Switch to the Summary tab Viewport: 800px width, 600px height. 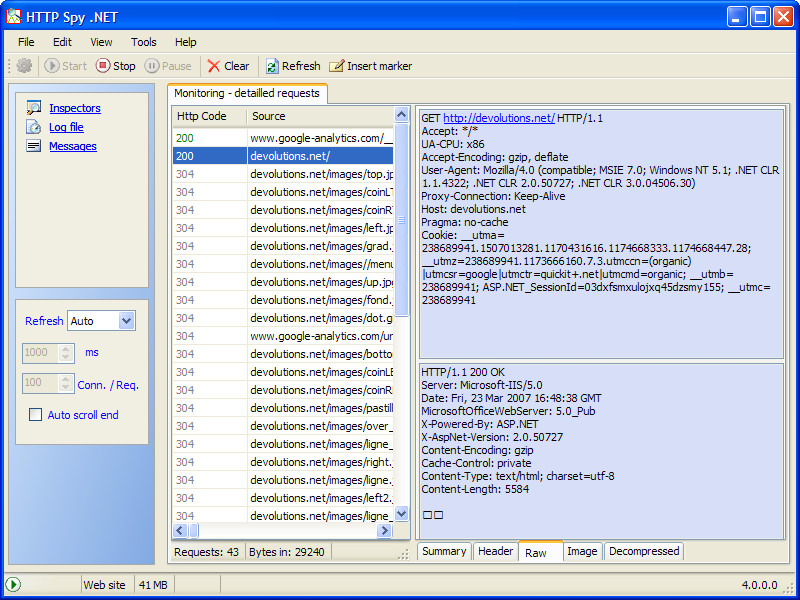444,551
